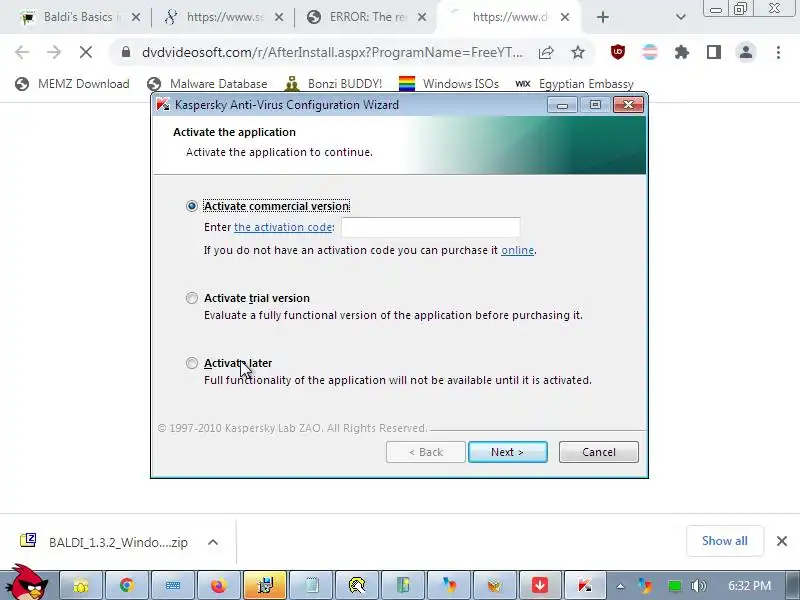Click the site lock icon

[x=126, y=52]
